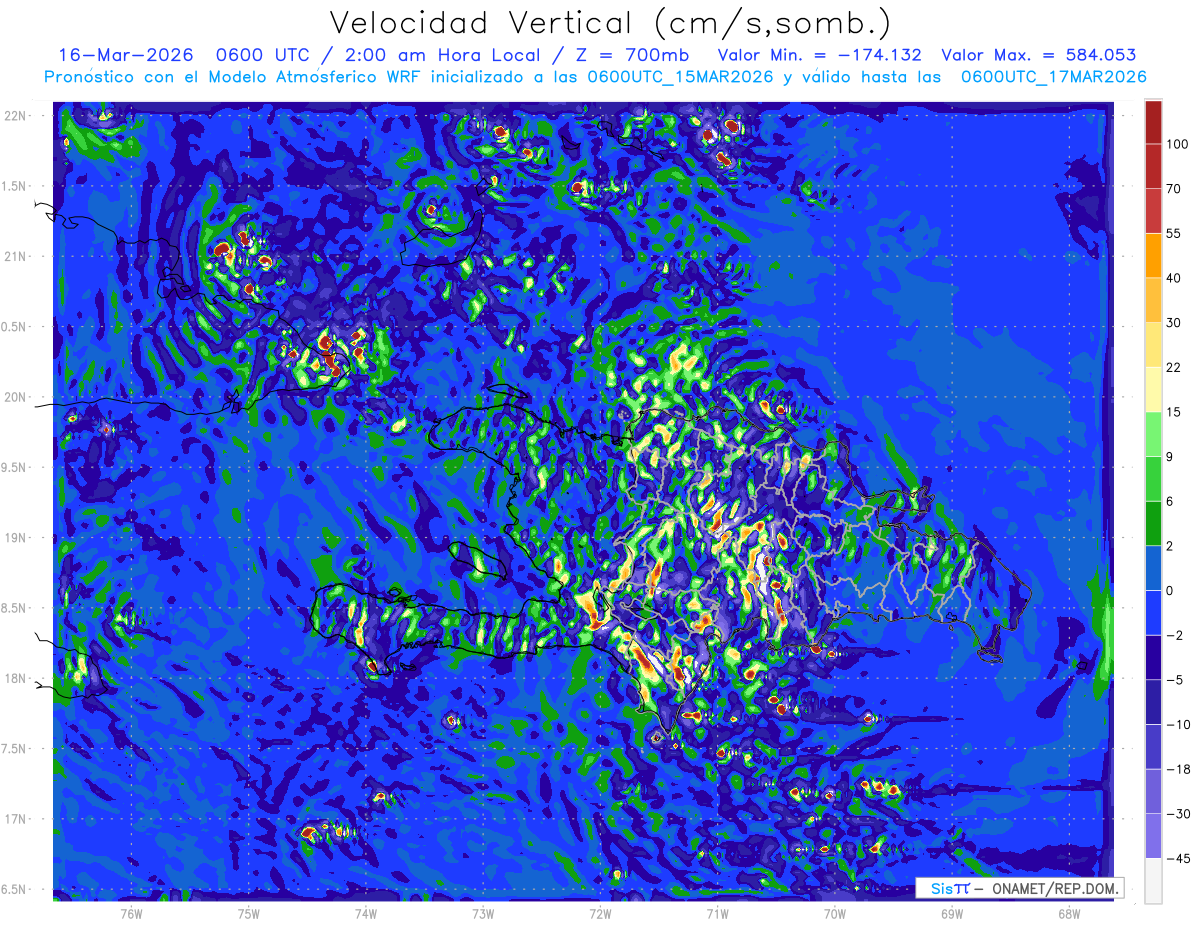Select the white colorbar segment below -45

(x=1153, y=881)
